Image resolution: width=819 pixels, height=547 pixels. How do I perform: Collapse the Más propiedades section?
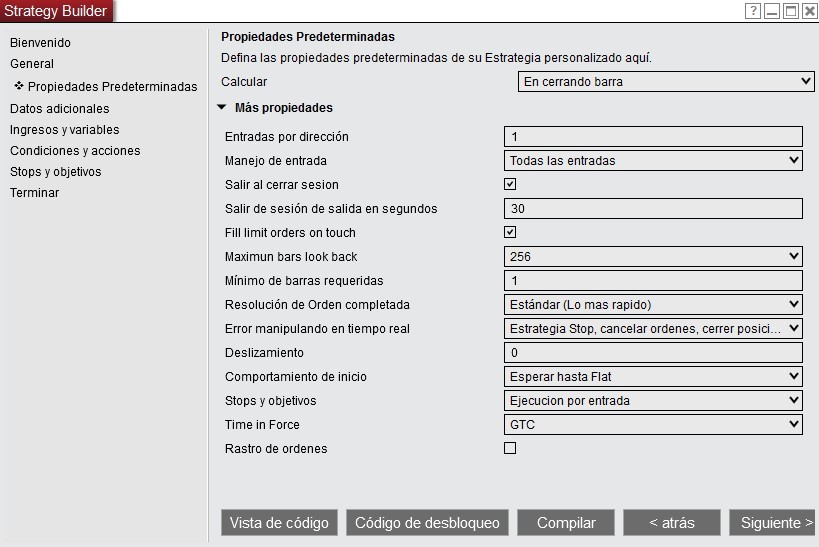pos(221,108)
